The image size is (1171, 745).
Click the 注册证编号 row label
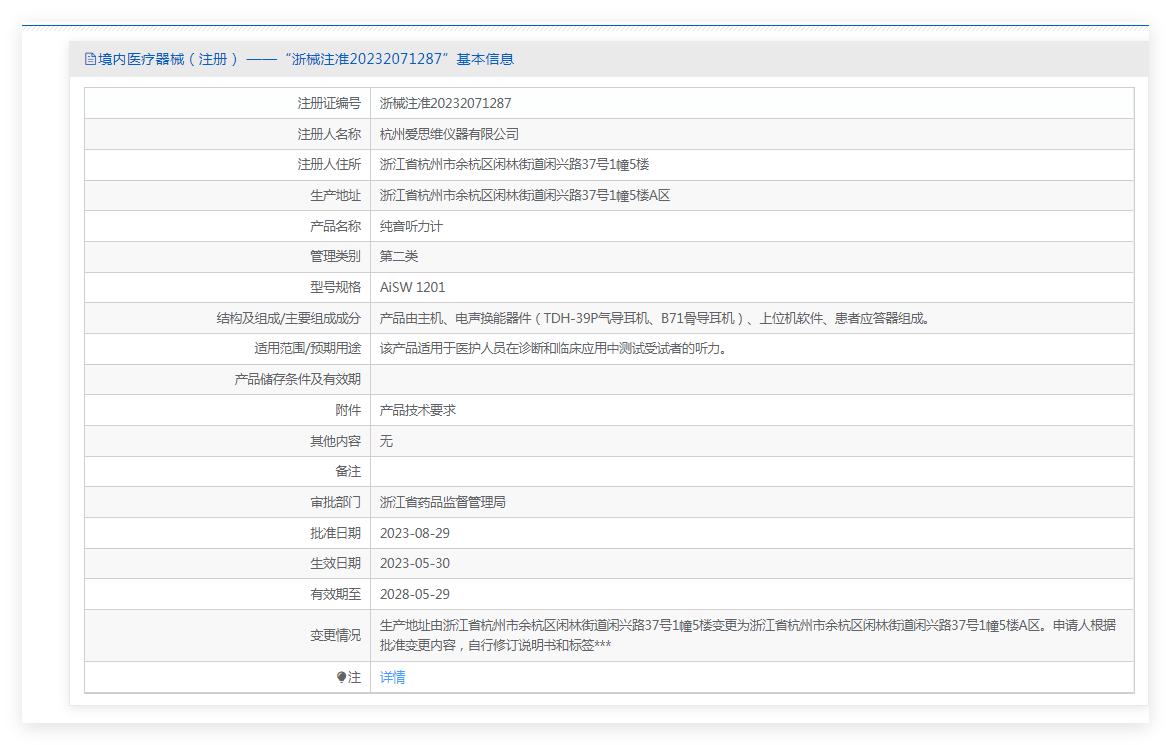[329, 103]
